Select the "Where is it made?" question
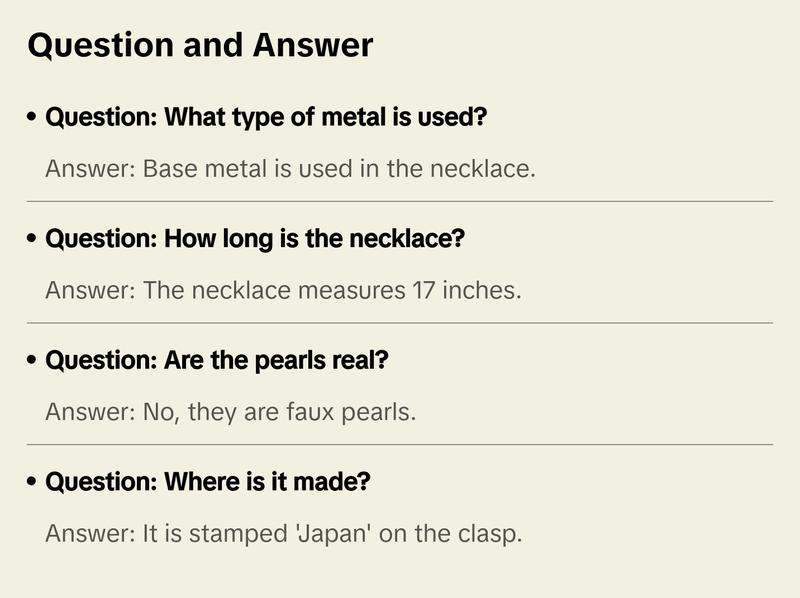Image resolution: width=800 pixels, height=598 pixels. coord(208,482)
